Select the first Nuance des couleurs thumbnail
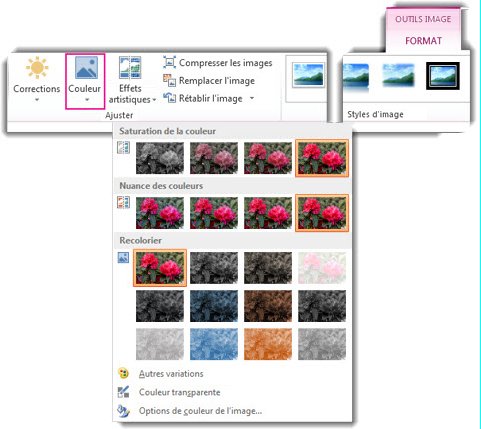The width and height of the screenshot is (481, 429). 160,213
